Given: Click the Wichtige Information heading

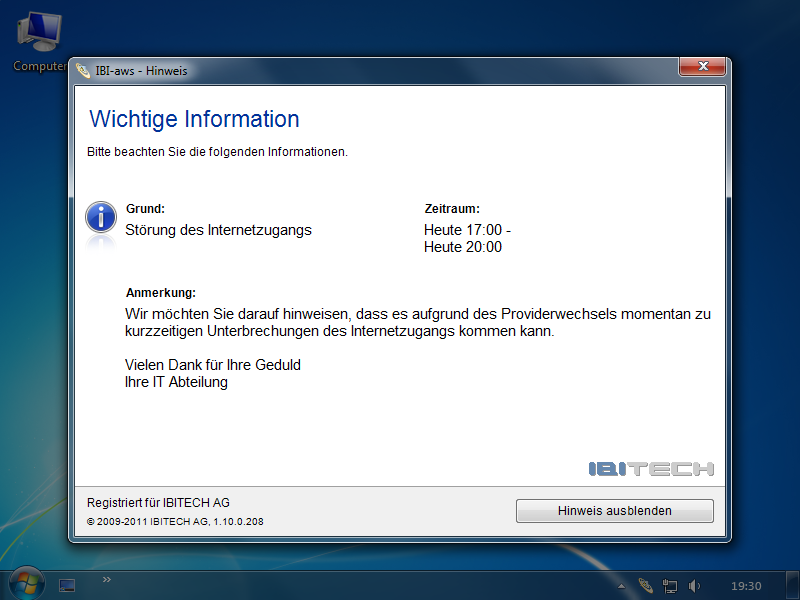Looking at the screenshot, I should (x=194, y=119).
